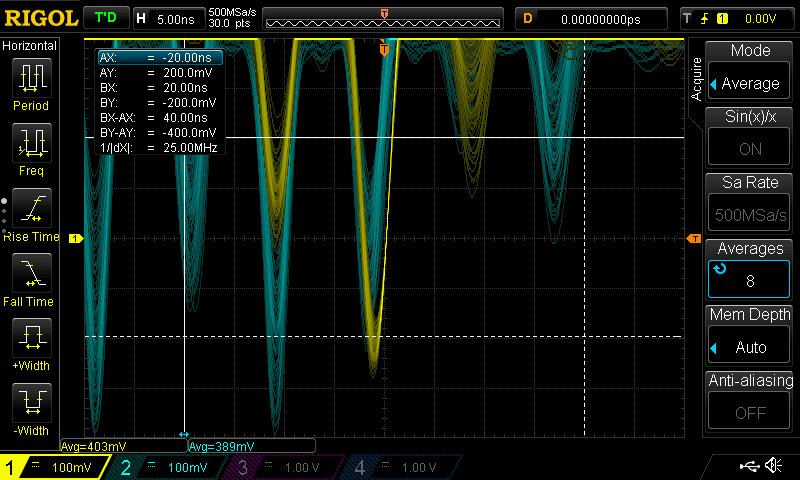Click the Horizontal menu header
The image size is (800, 480).
(30, 45)
